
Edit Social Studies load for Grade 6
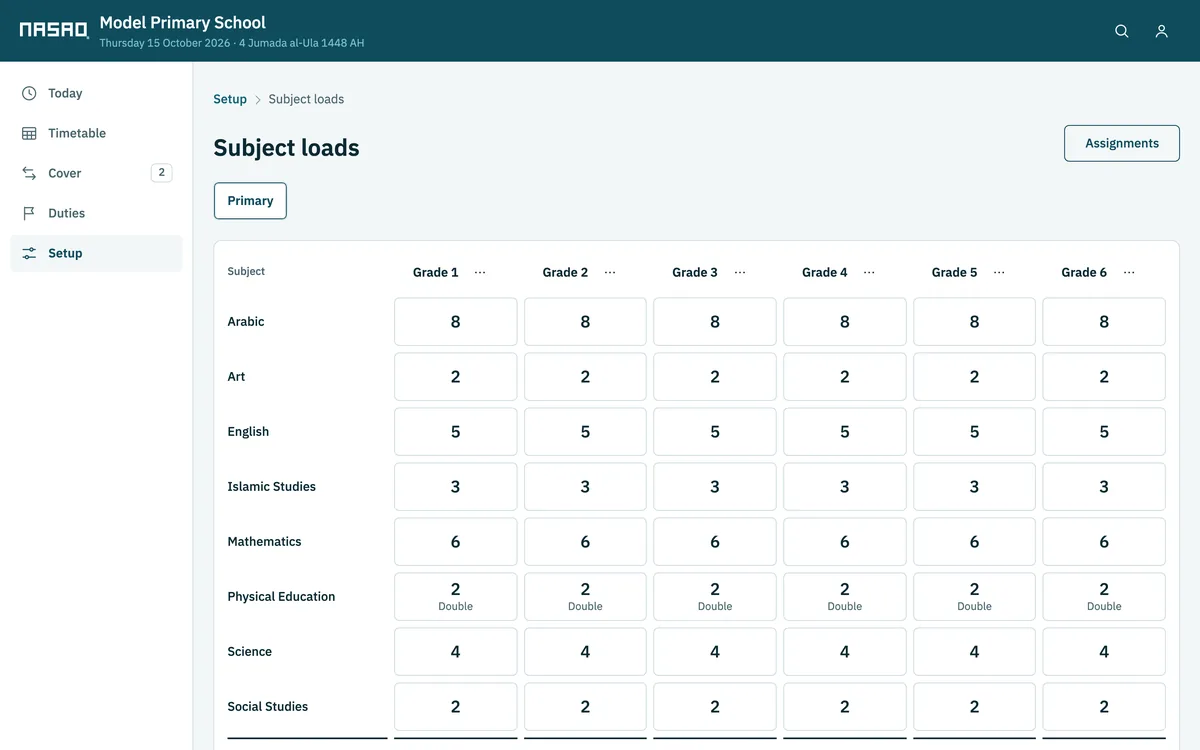[1104, 707]
